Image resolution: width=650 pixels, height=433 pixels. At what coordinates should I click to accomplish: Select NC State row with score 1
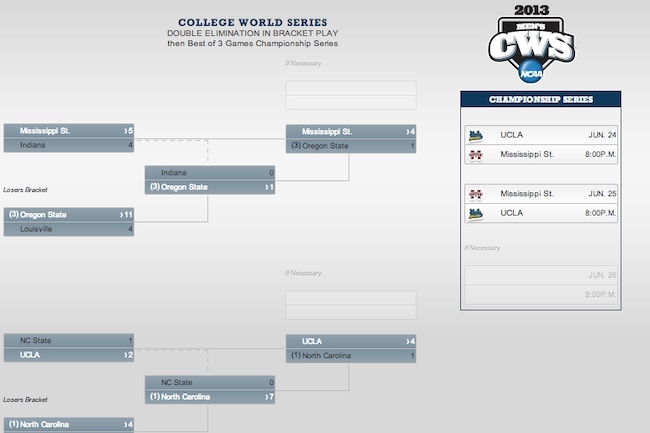(x=69, y=341)
